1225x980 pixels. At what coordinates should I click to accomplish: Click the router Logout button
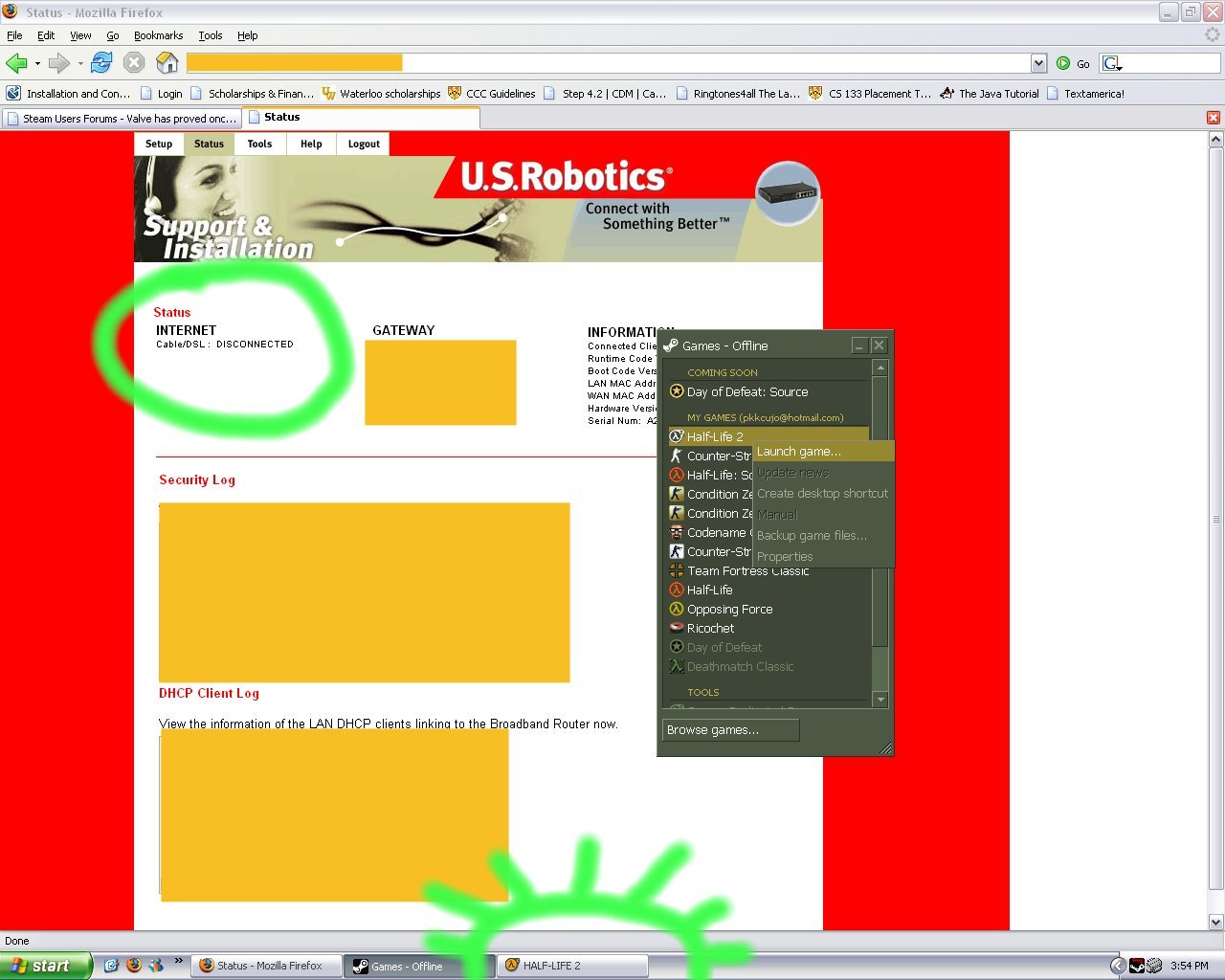pyautogui.click(x=364, y=144)
